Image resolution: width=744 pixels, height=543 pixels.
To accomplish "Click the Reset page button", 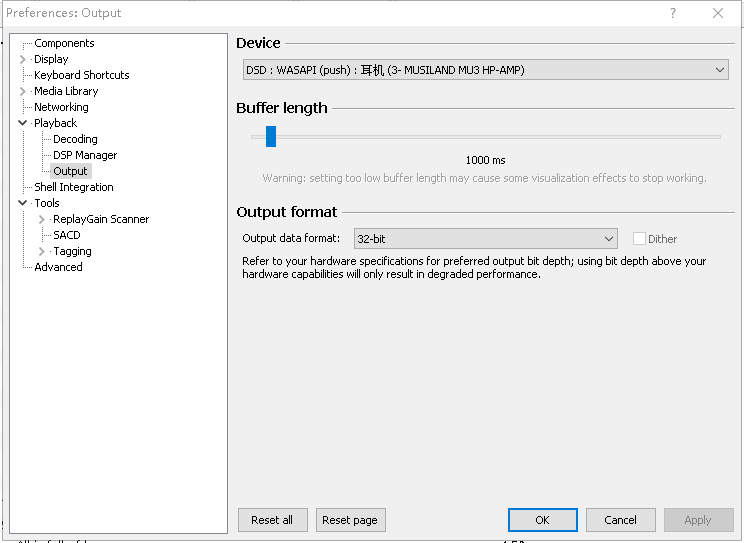I will click(x=350, y=520).
